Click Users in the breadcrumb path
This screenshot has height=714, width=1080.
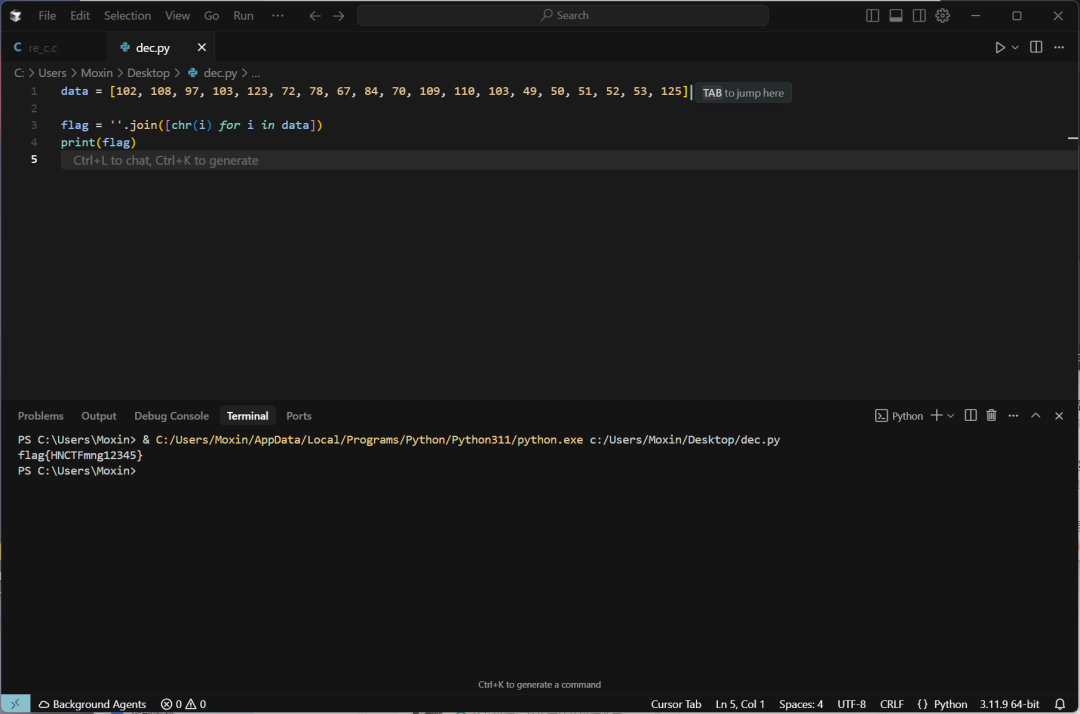click(x=52, y=73)
